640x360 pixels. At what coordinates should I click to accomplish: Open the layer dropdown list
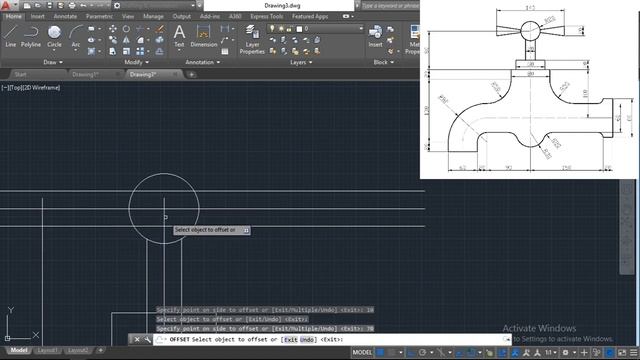pyautogui.click(x=361, y=29)
